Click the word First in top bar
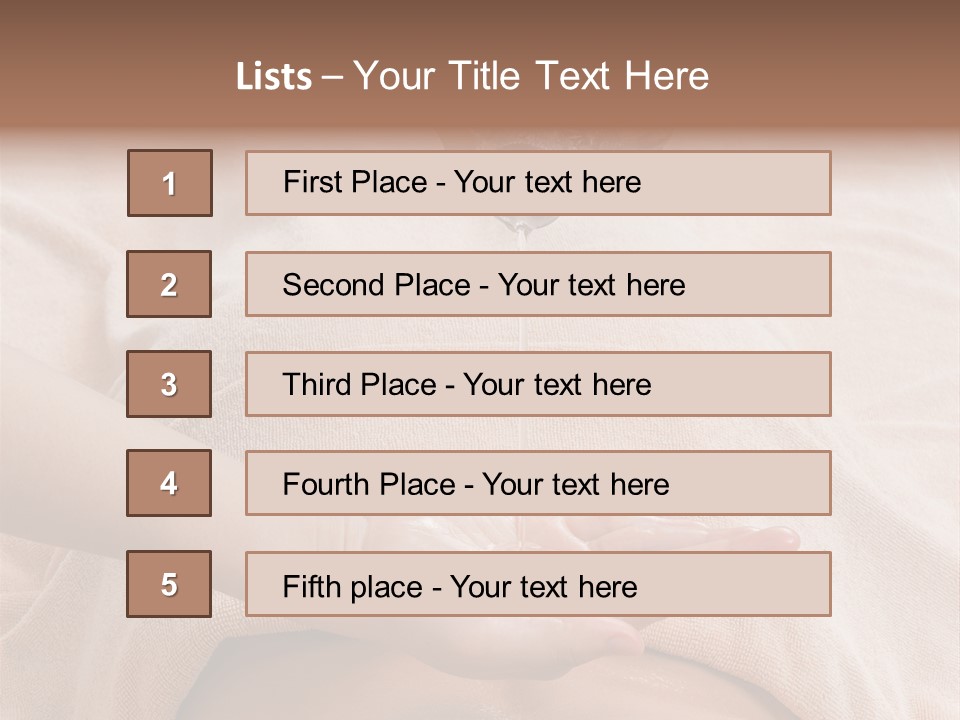The width and height of the screenshot is (960, 720). pos(311,182)
